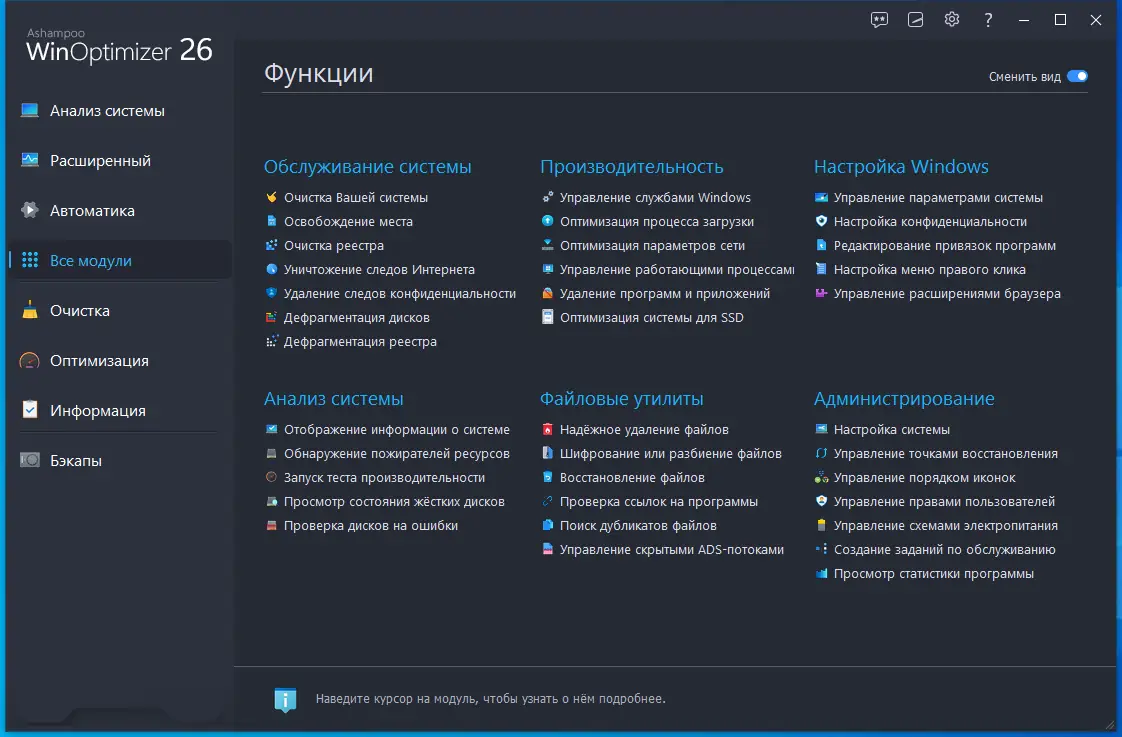The image size is (1122, 737).
Task: Click the Производительность category heading
Action: (x=631, y=167)
